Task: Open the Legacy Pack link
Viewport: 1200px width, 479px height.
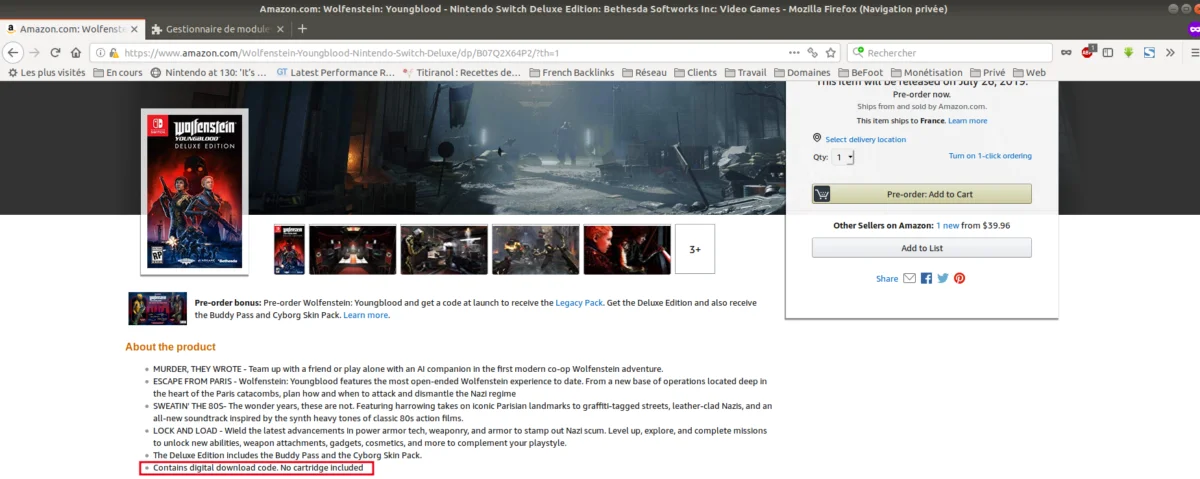Action: pyautogui.click(x=579, y=302)
